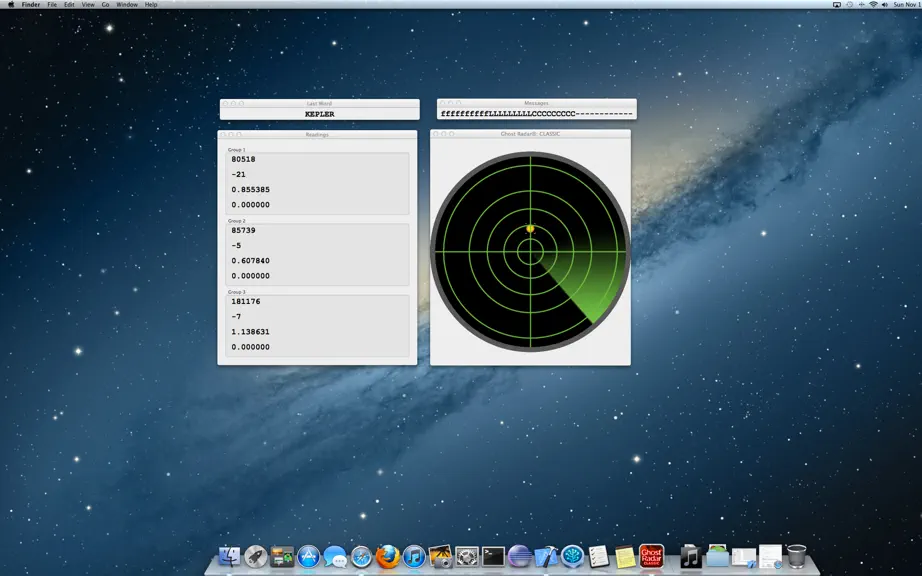Open the App Store dock icon
The width and height of the screenshot is (922, 576).
pos(309,556)
